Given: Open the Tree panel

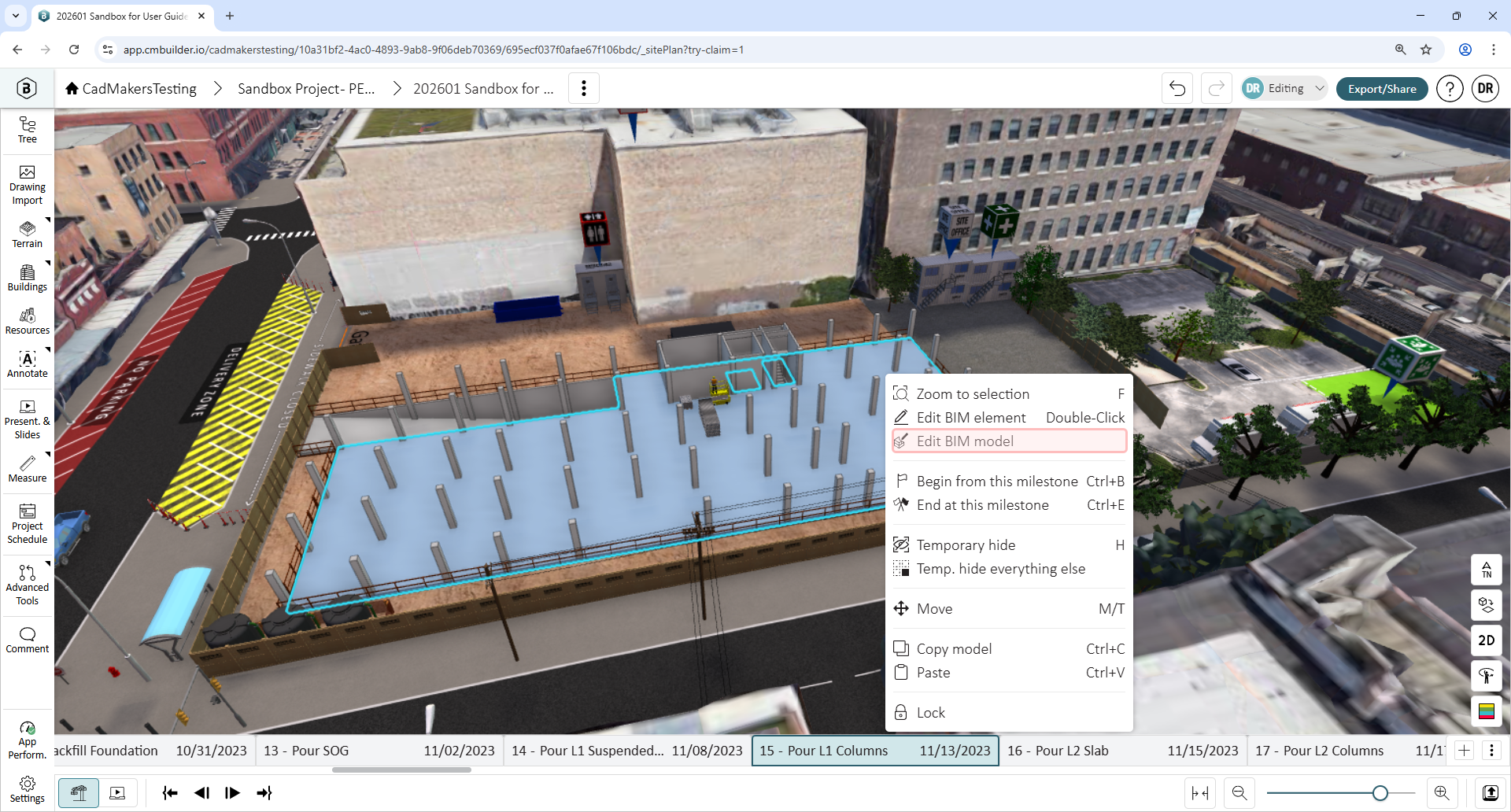Looking at the screenshot, I should coord(28,130).
